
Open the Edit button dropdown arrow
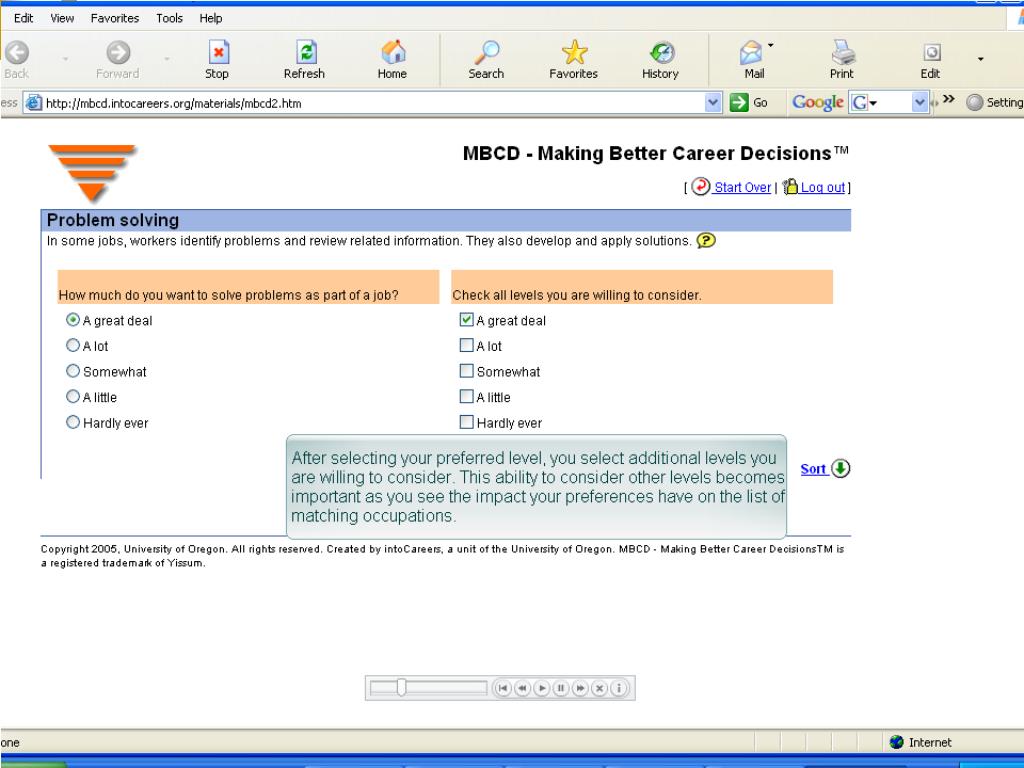(980, 59)
